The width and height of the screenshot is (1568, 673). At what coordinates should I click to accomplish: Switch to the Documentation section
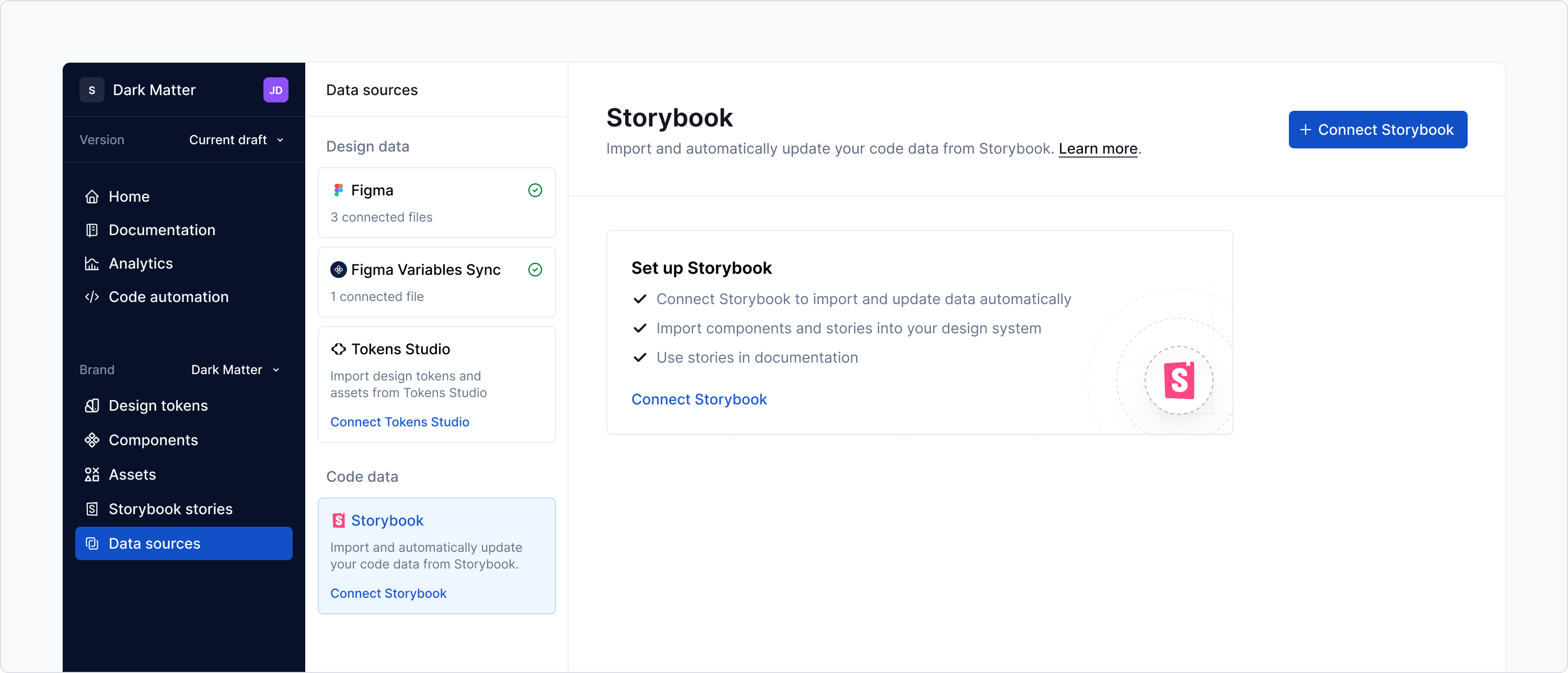point(162,230)
